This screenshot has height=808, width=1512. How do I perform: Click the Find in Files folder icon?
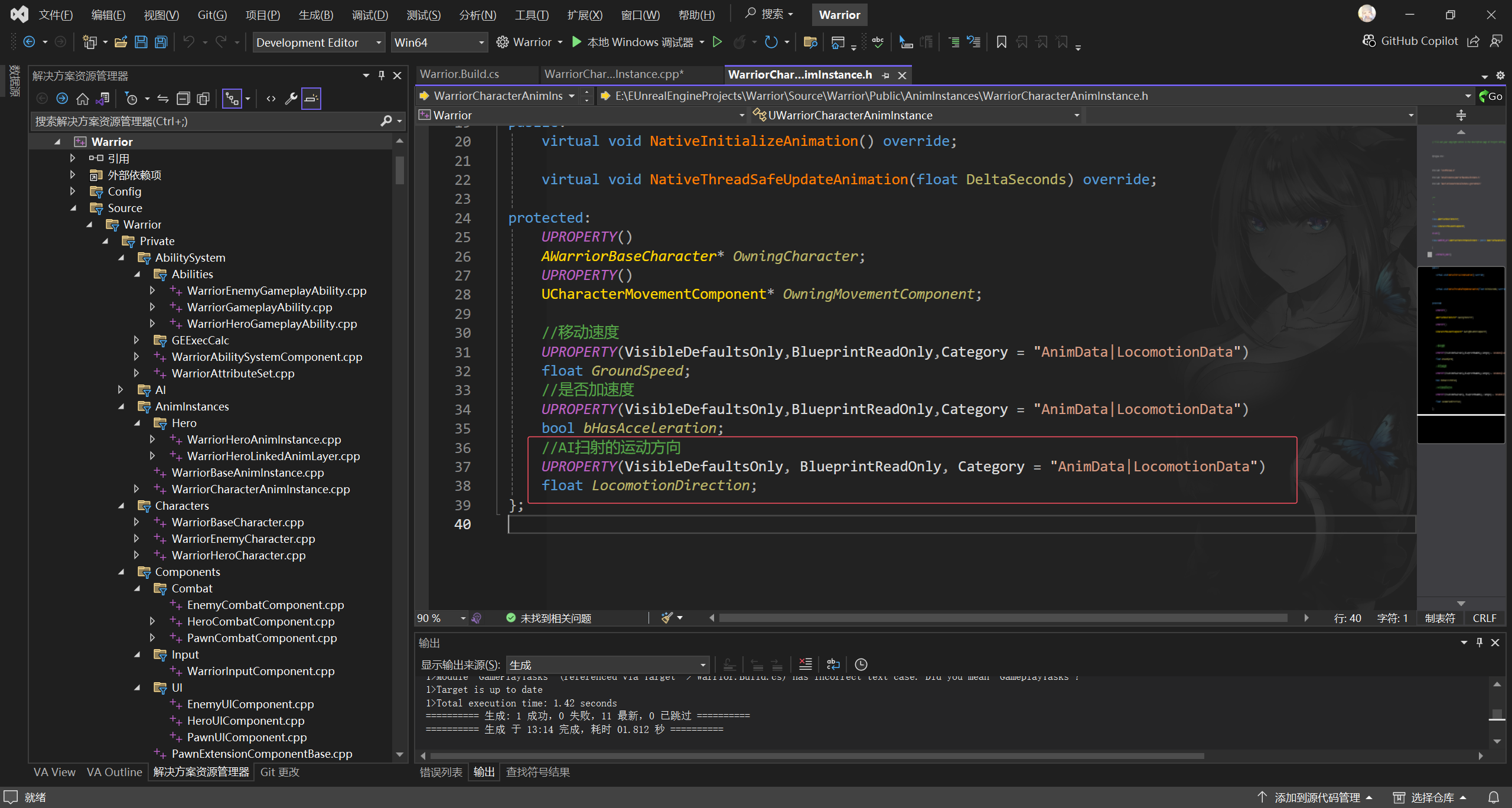pyautogui.click(x=810, y=42)
